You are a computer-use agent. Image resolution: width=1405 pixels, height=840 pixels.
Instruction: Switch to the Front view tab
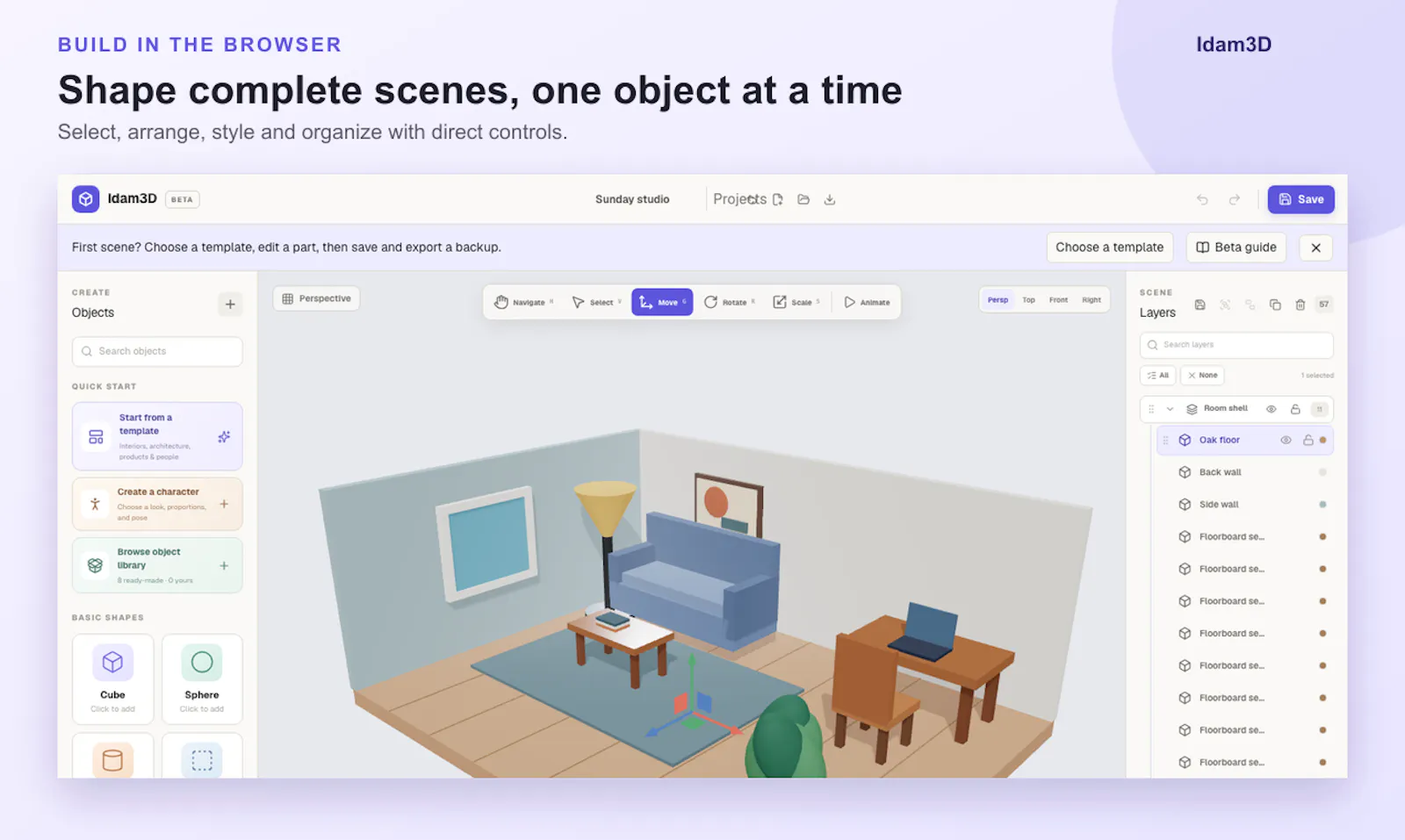tap(1058, 300)
